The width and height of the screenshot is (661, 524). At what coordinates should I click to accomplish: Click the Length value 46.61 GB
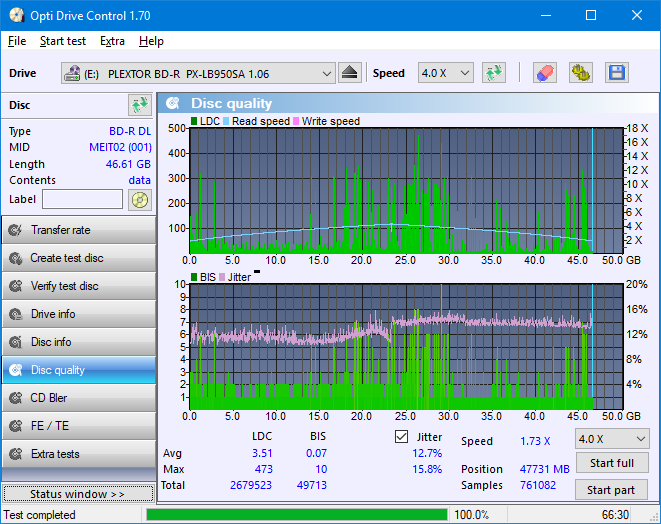128,164
